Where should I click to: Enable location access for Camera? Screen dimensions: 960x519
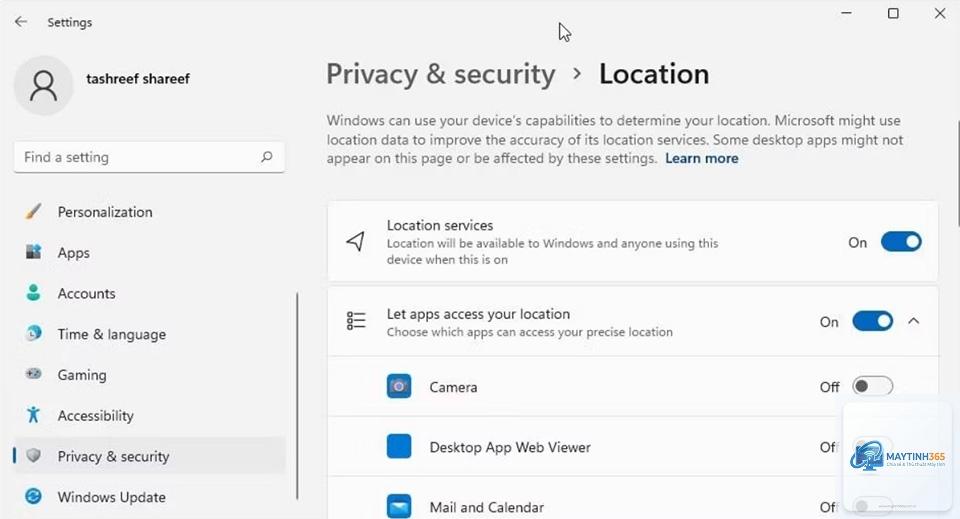click(872, 386)
